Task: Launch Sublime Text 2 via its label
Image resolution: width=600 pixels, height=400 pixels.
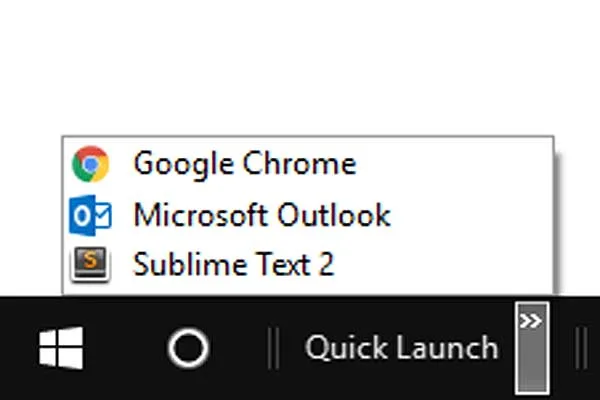Action: click(x=234, y=264)
